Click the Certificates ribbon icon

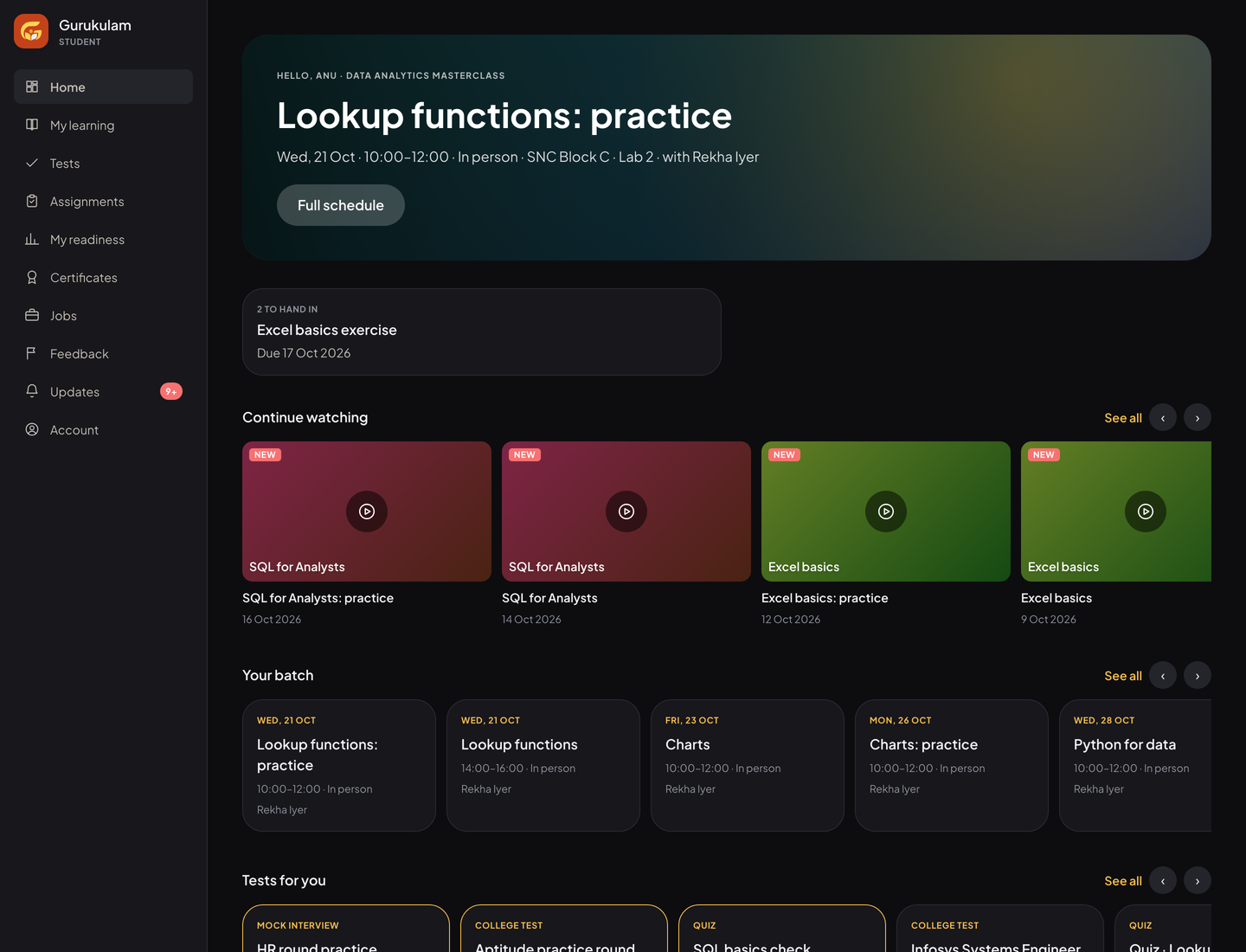(32, 277)
